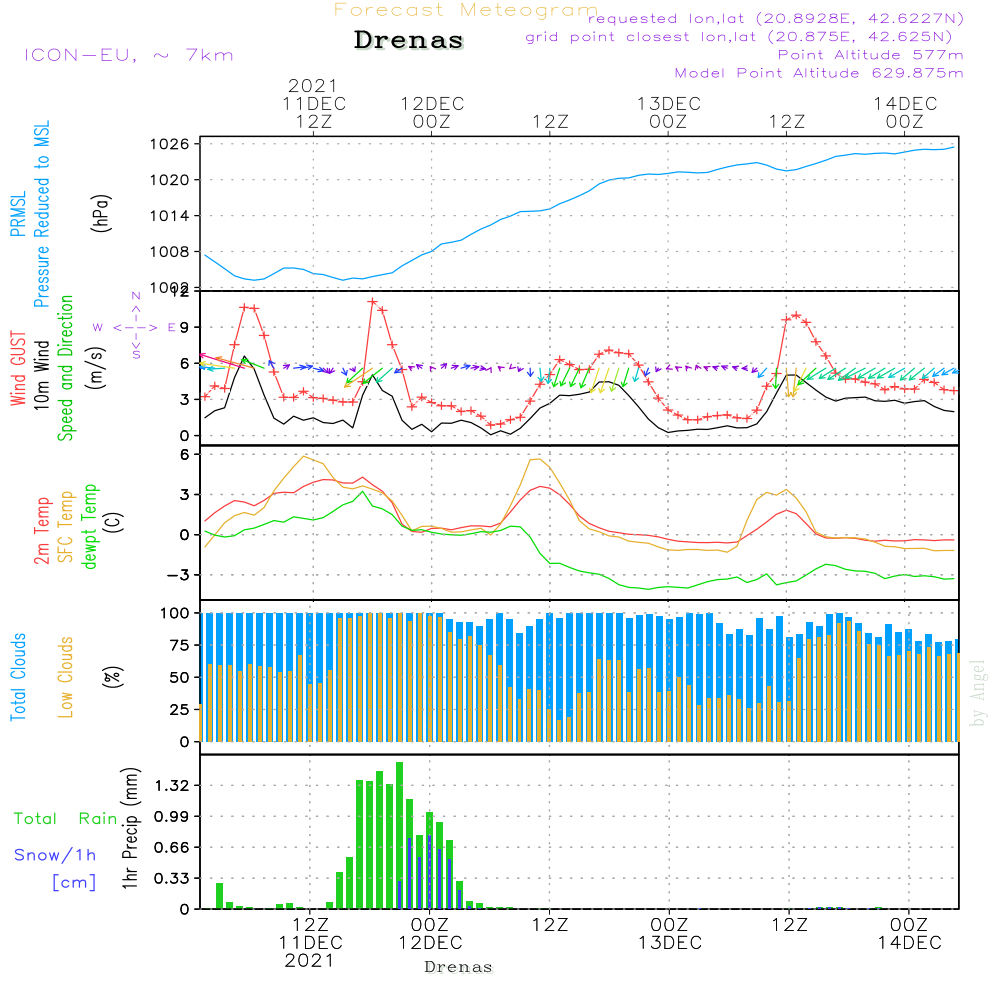
Task: Click the '10m Wind' black axis label
Action: tap(41, 375)
